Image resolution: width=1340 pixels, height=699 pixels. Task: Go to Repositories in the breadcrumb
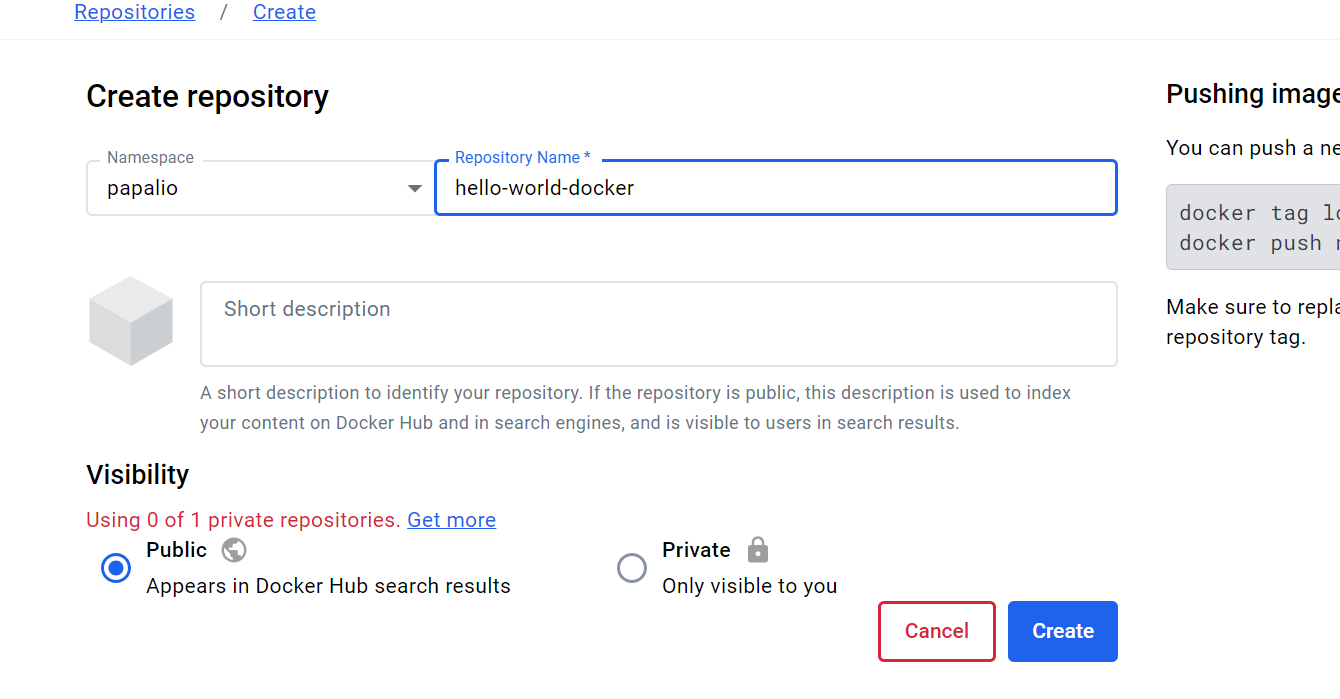(x=135, y=12)
